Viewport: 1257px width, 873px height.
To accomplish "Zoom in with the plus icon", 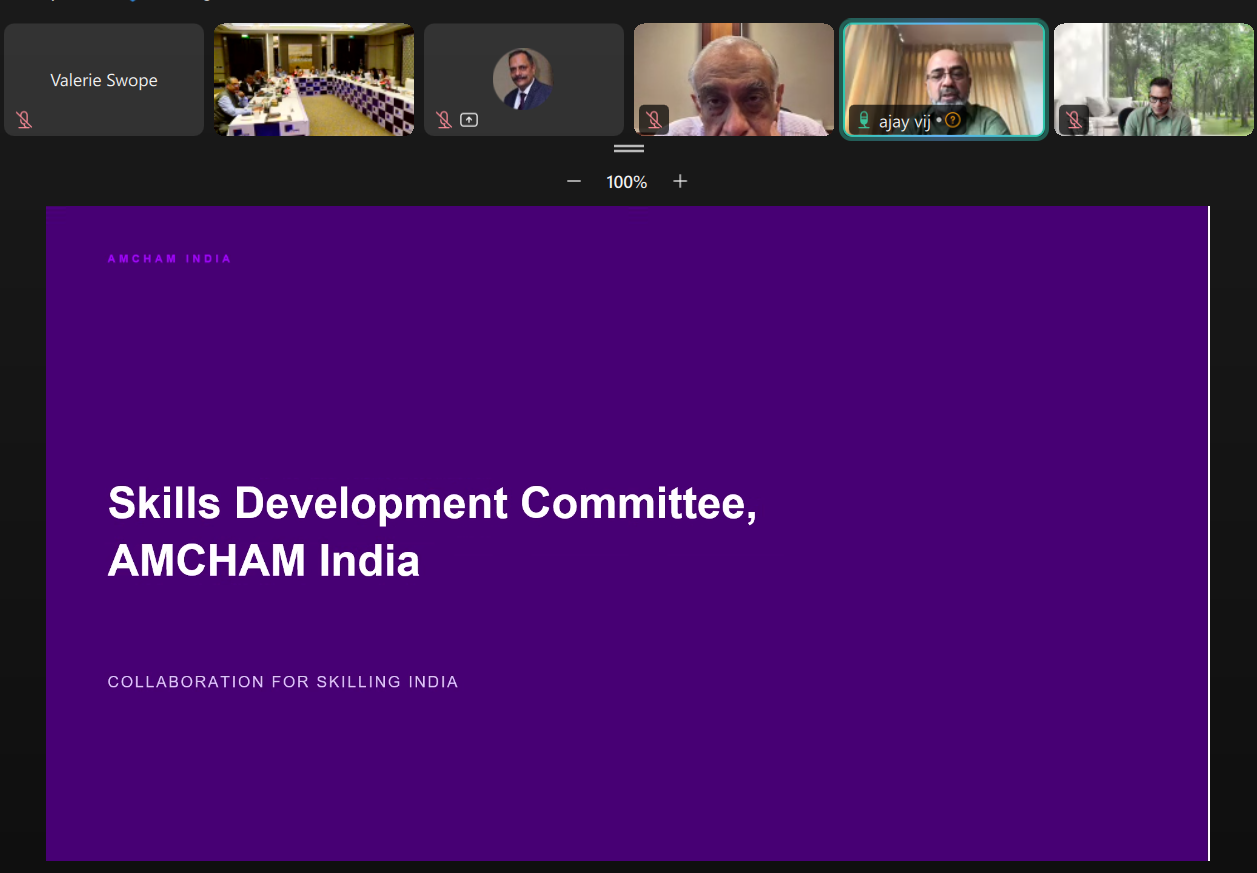I will pyautogui.click(x=680, y=181).
